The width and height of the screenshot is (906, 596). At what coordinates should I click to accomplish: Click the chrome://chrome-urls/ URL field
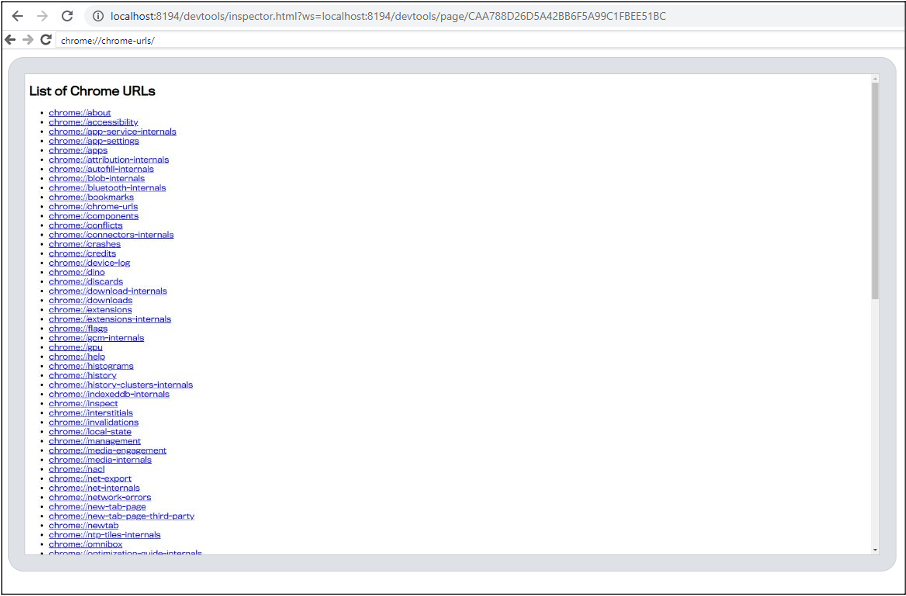click(480, 40)
